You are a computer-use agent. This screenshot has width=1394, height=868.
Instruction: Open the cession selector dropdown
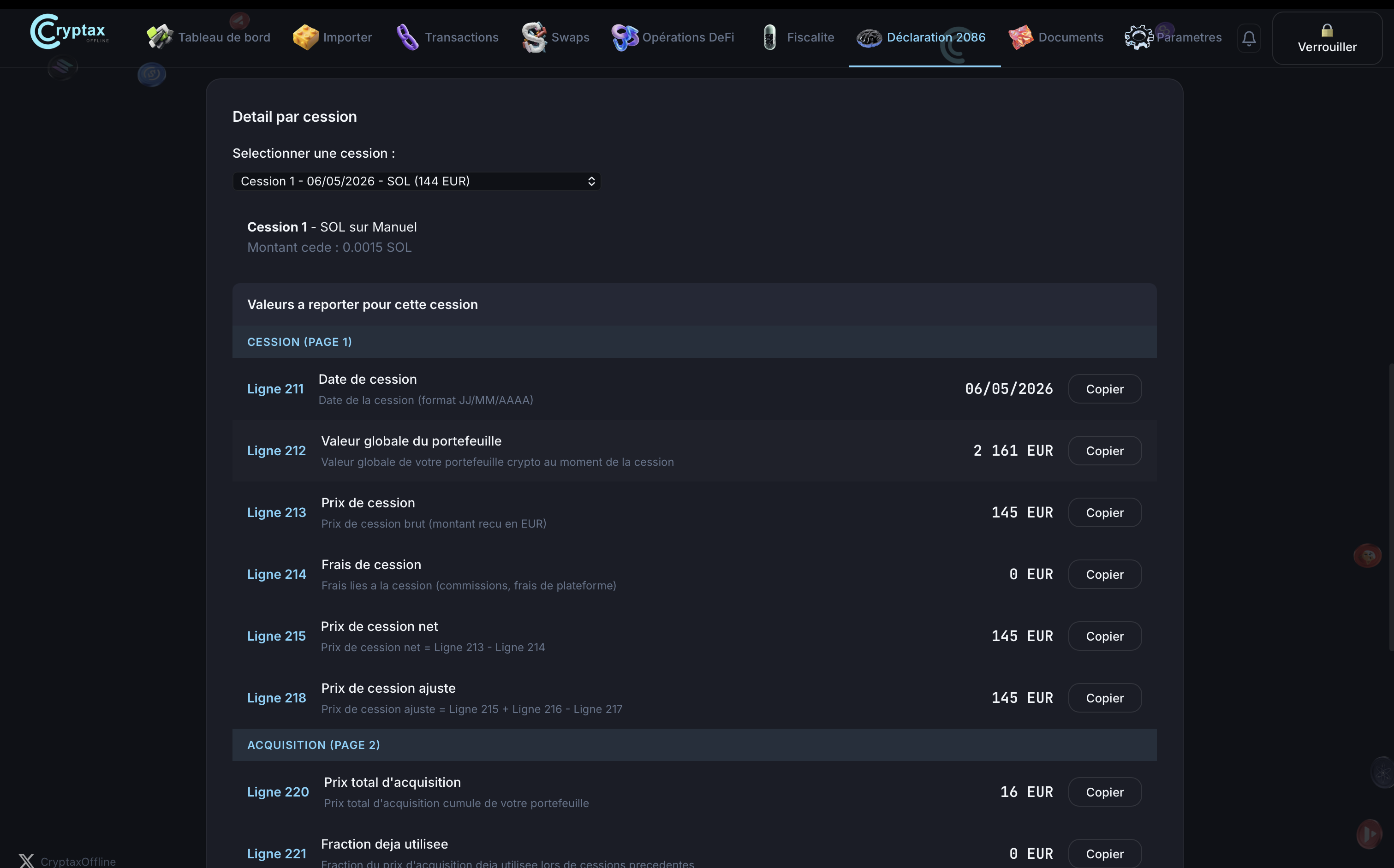tap(416, 181)
